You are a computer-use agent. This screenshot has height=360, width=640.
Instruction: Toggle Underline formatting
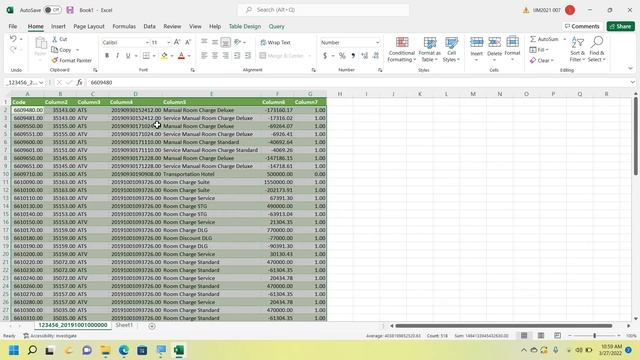tap(128, 56)
